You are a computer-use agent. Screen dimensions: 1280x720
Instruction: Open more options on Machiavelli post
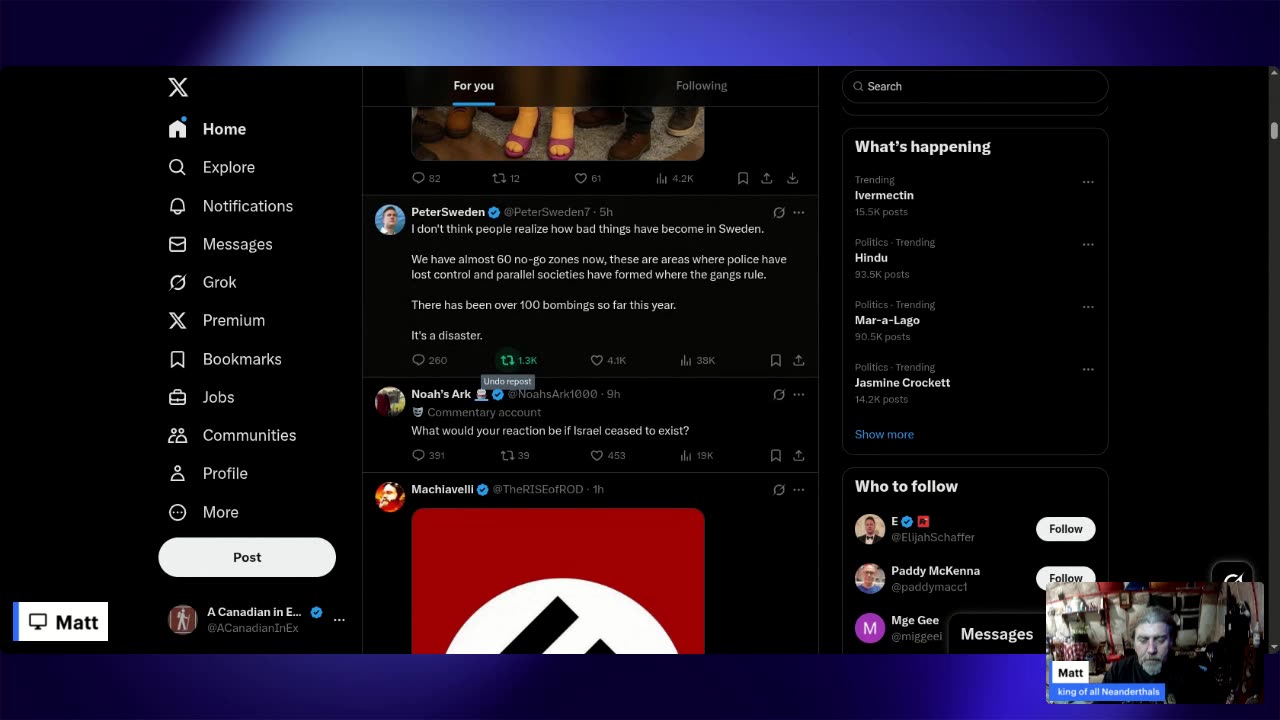(x=799, y=489)
